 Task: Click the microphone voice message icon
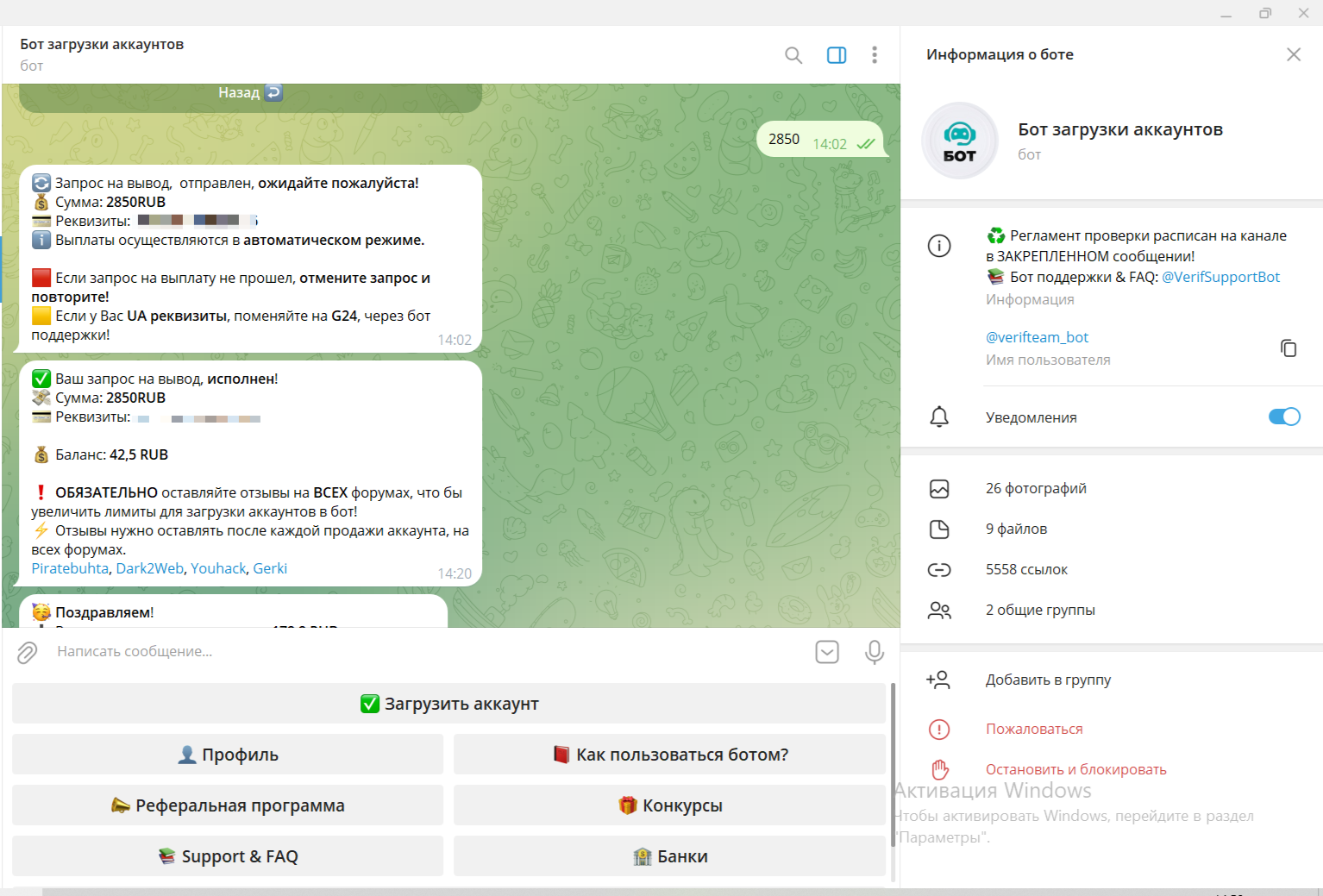(874, 652)
